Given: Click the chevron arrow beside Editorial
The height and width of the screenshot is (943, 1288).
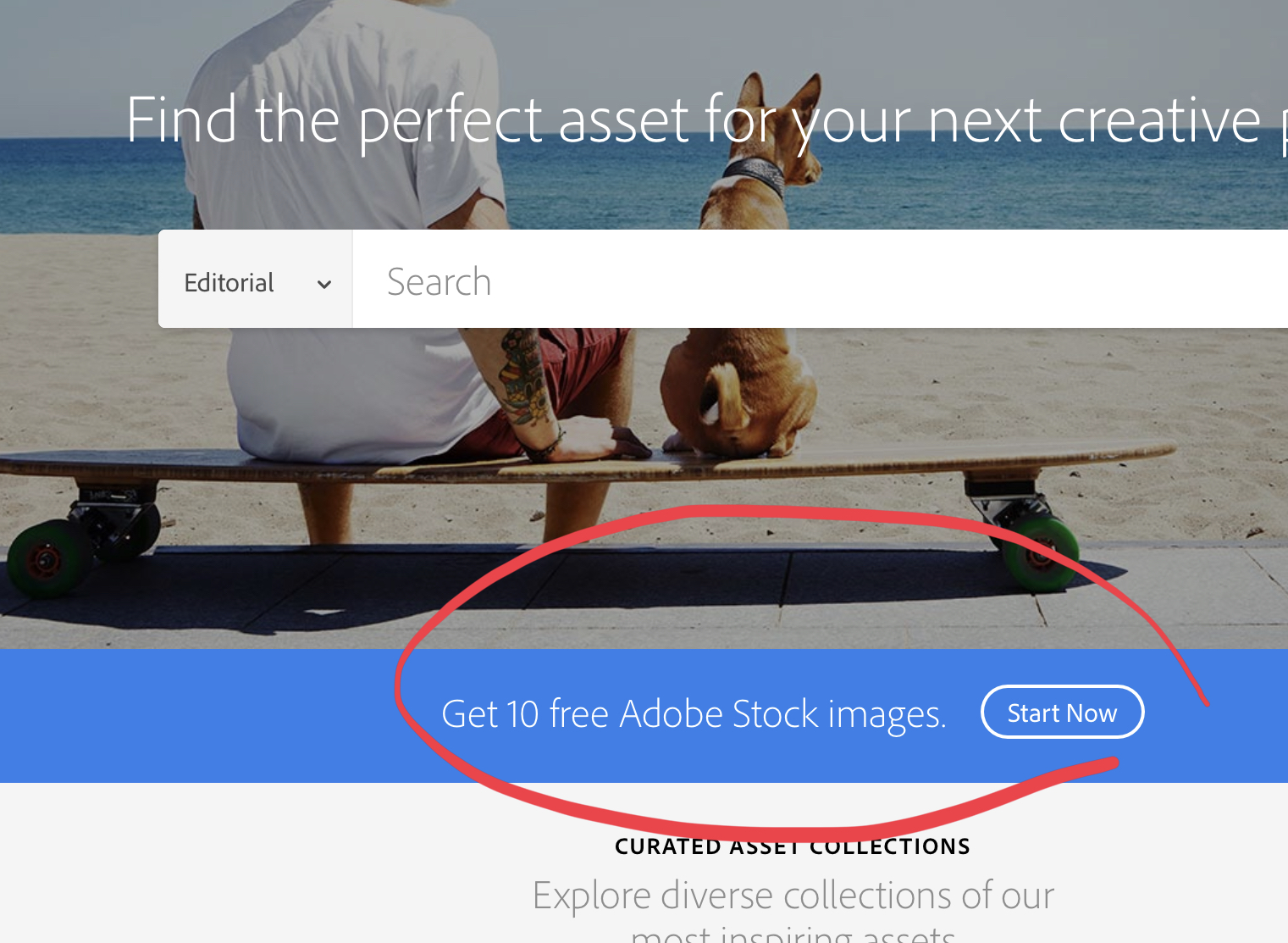Looking at the screenshot, I should coord(323,285).
